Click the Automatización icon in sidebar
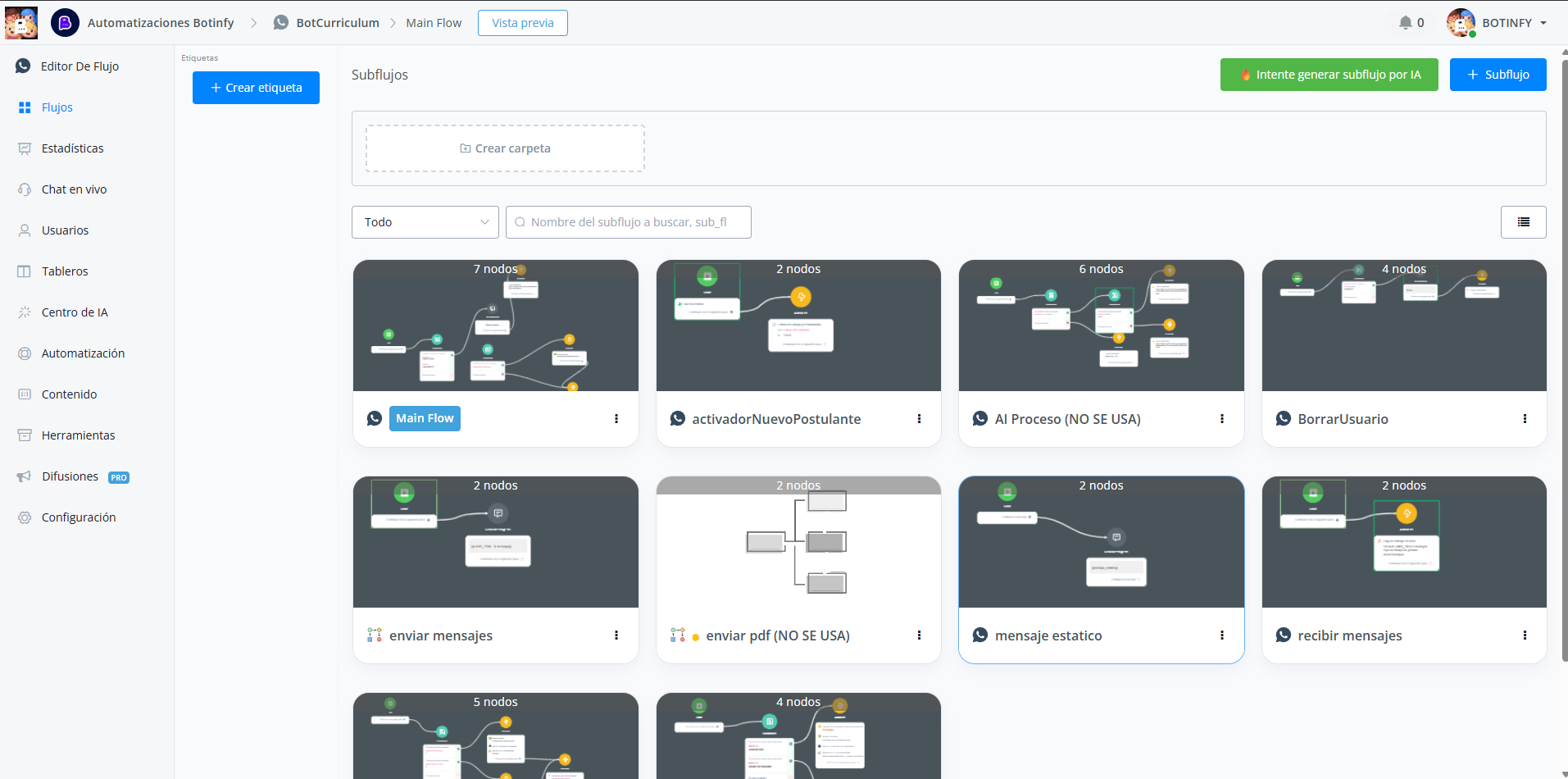The height and width of the screenshot is (779, 1568). click(x=25, y=353)
